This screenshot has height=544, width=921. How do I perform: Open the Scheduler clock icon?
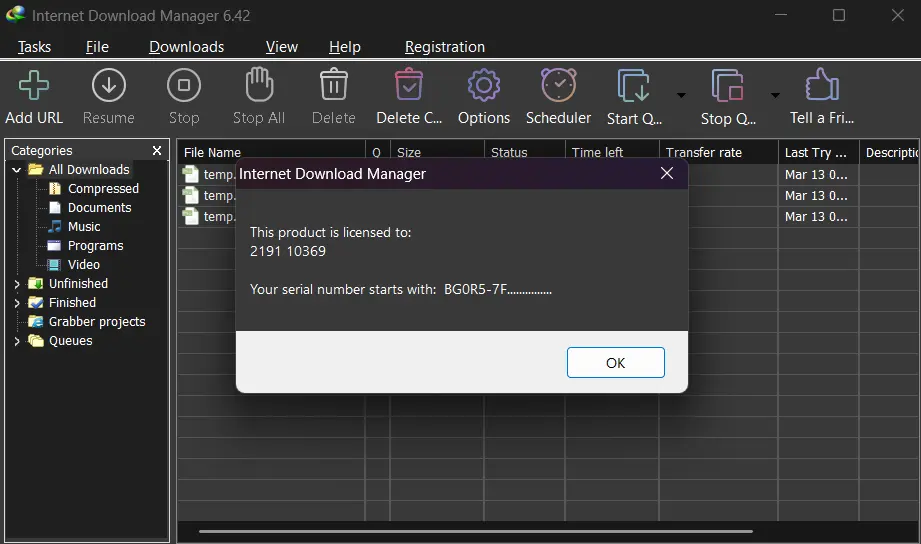pos(559,85)
